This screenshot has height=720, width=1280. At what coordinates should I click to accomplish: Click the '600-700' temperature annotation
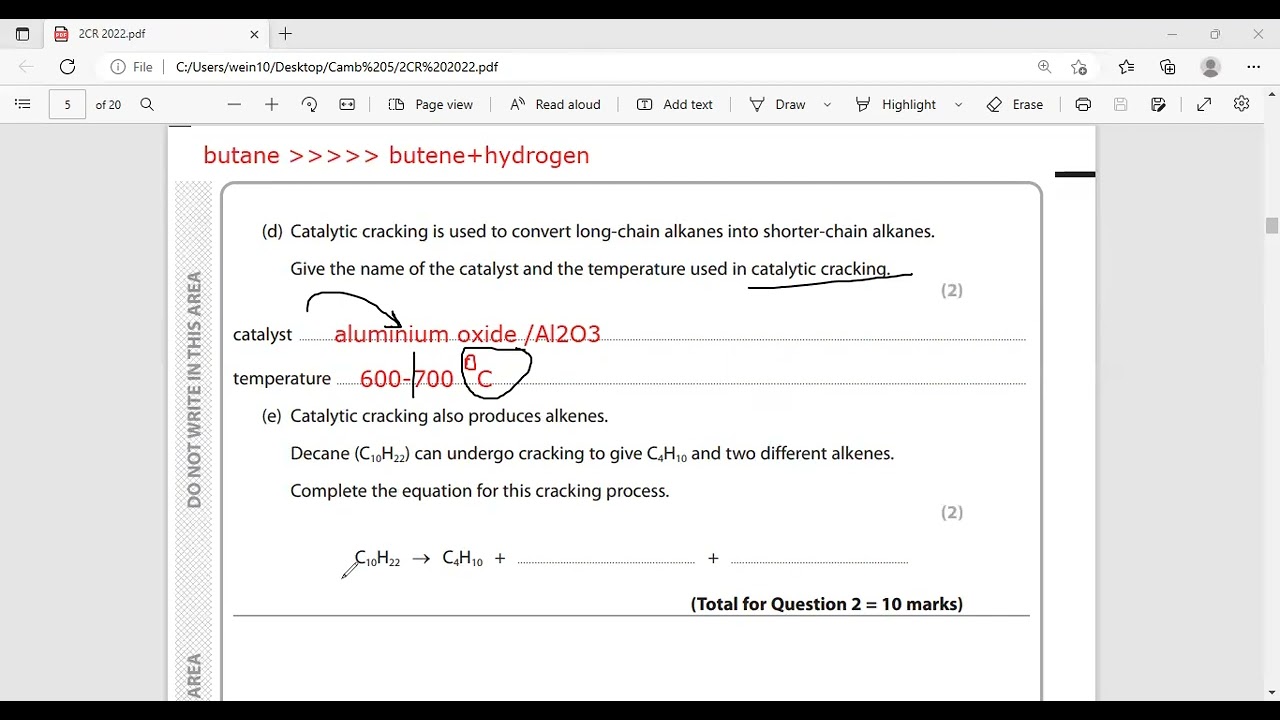click(406, 379)
